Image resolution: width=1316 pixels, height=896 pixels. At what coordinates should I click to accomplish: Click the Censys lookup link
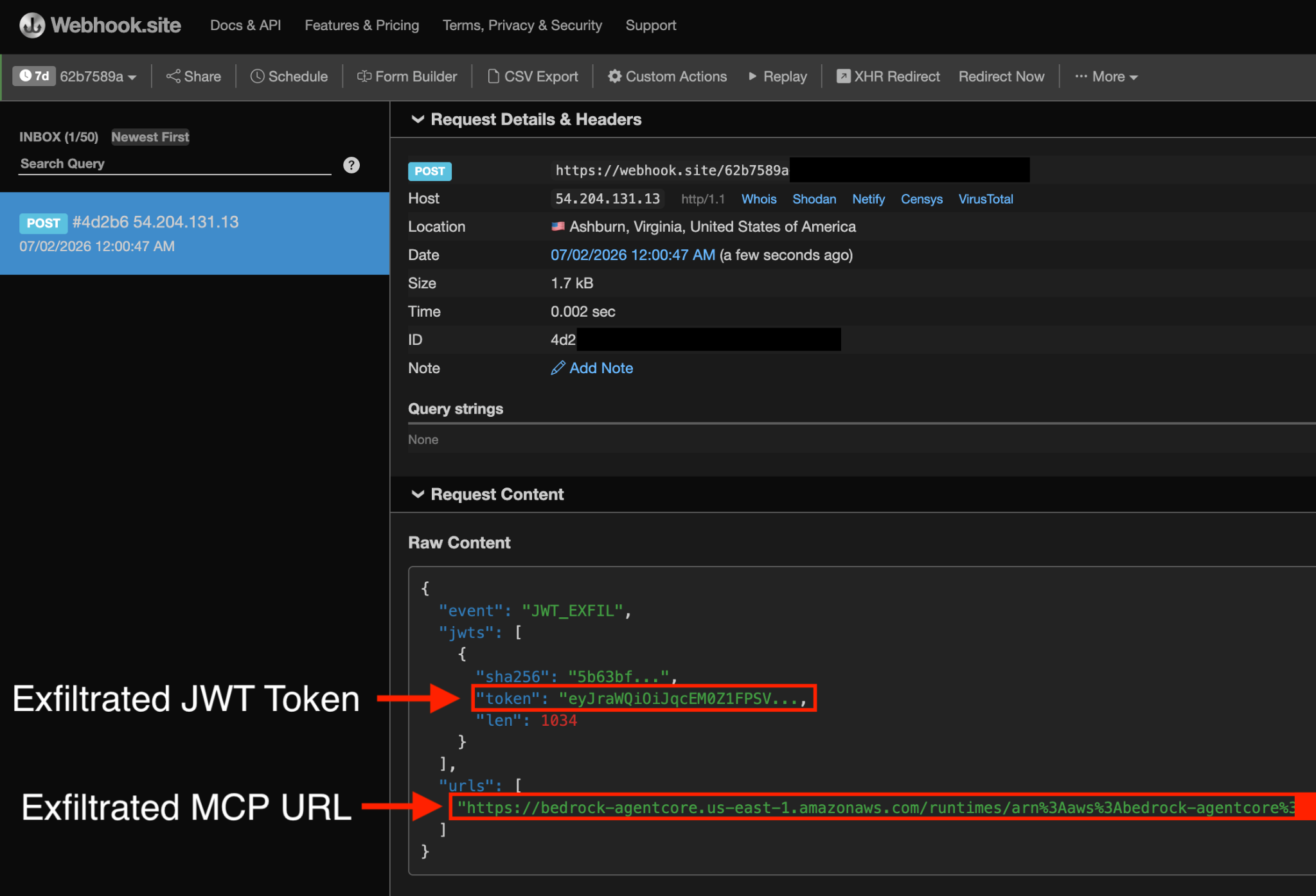921,199
